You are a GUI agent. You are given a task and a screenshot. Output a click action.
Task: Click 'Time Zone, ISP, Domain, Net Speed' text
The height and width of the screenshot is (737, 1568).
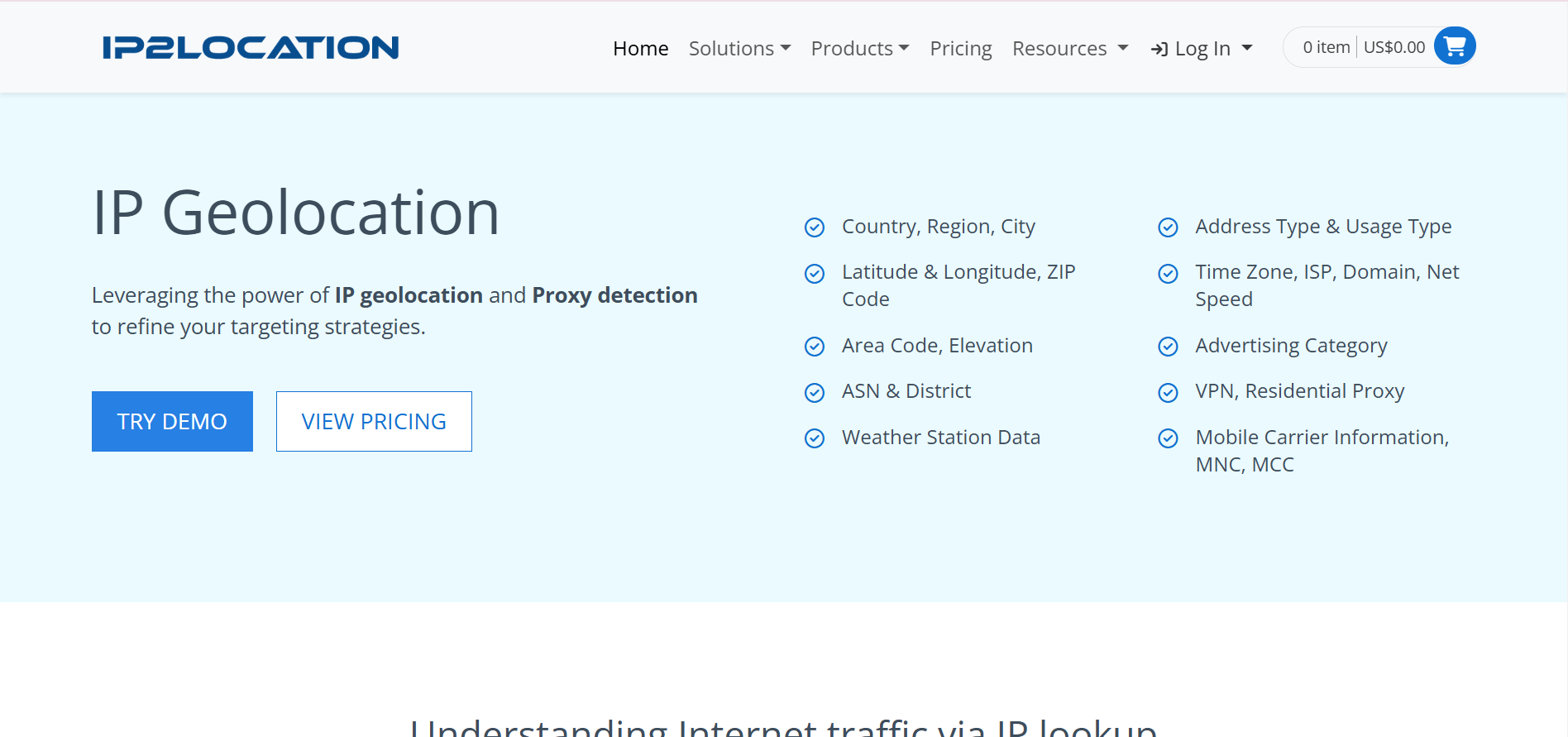point(1327,285)
